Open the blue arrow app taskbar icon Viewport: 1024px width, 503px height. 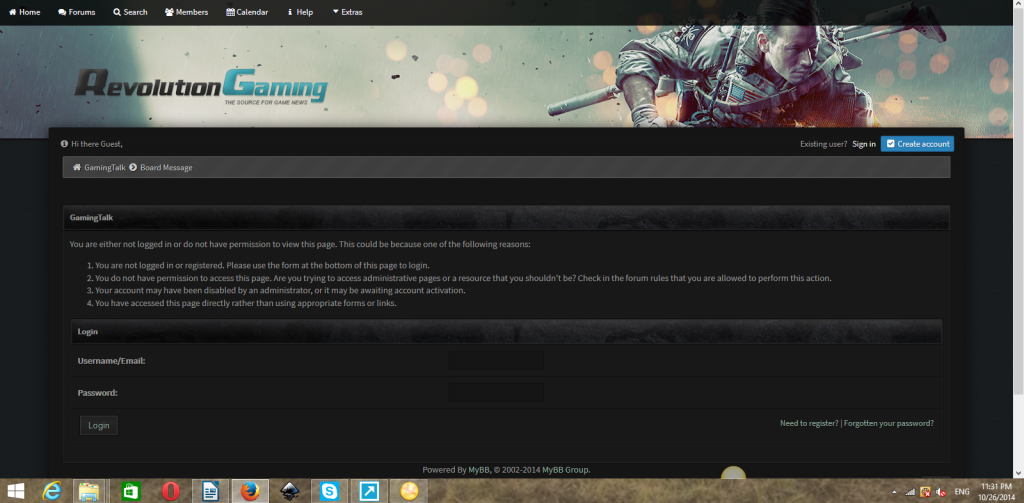pyautogui.click(x=370, y=491)
